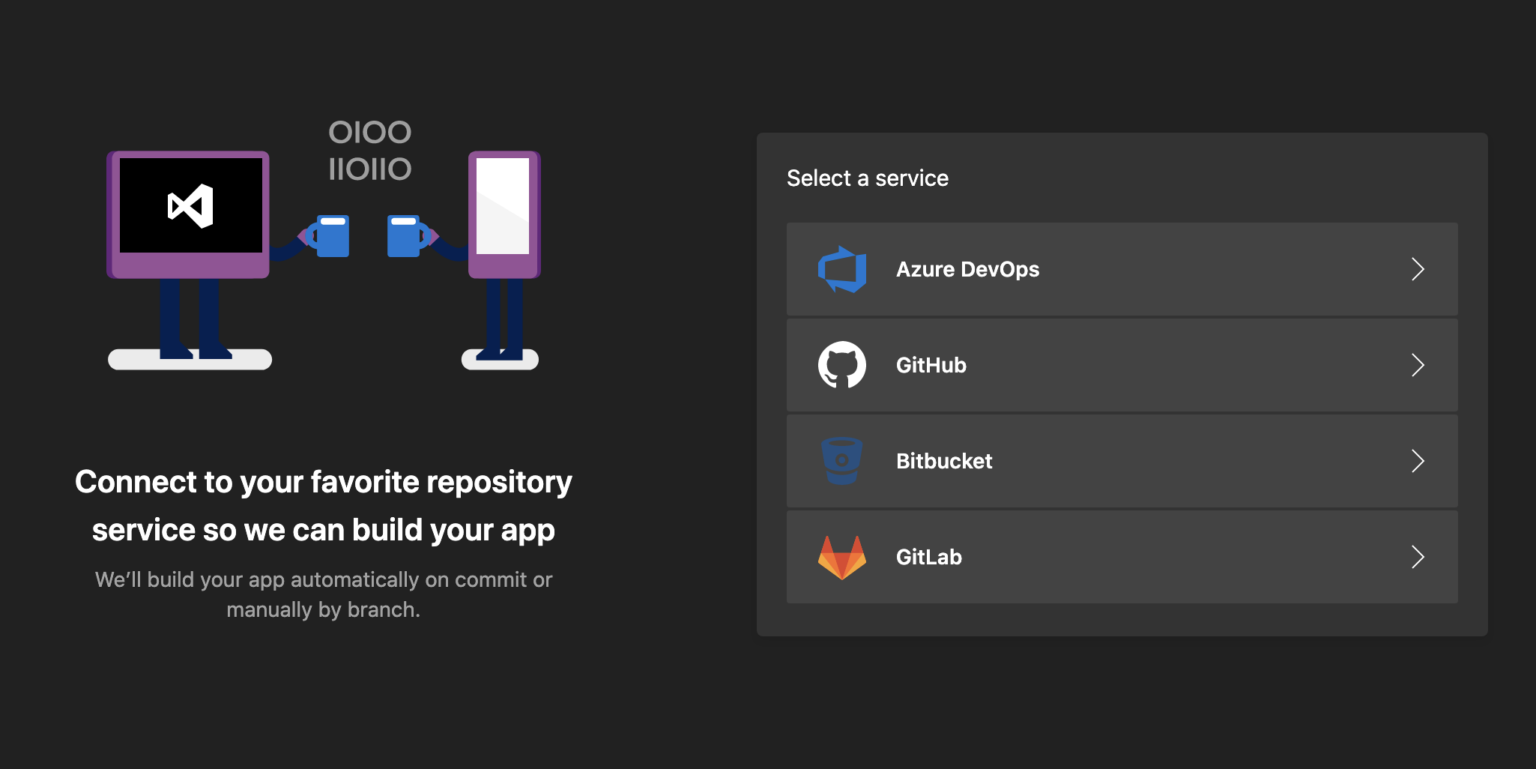
Task: Select the Azure DevOps service label
Action: (x=967, y=269)
